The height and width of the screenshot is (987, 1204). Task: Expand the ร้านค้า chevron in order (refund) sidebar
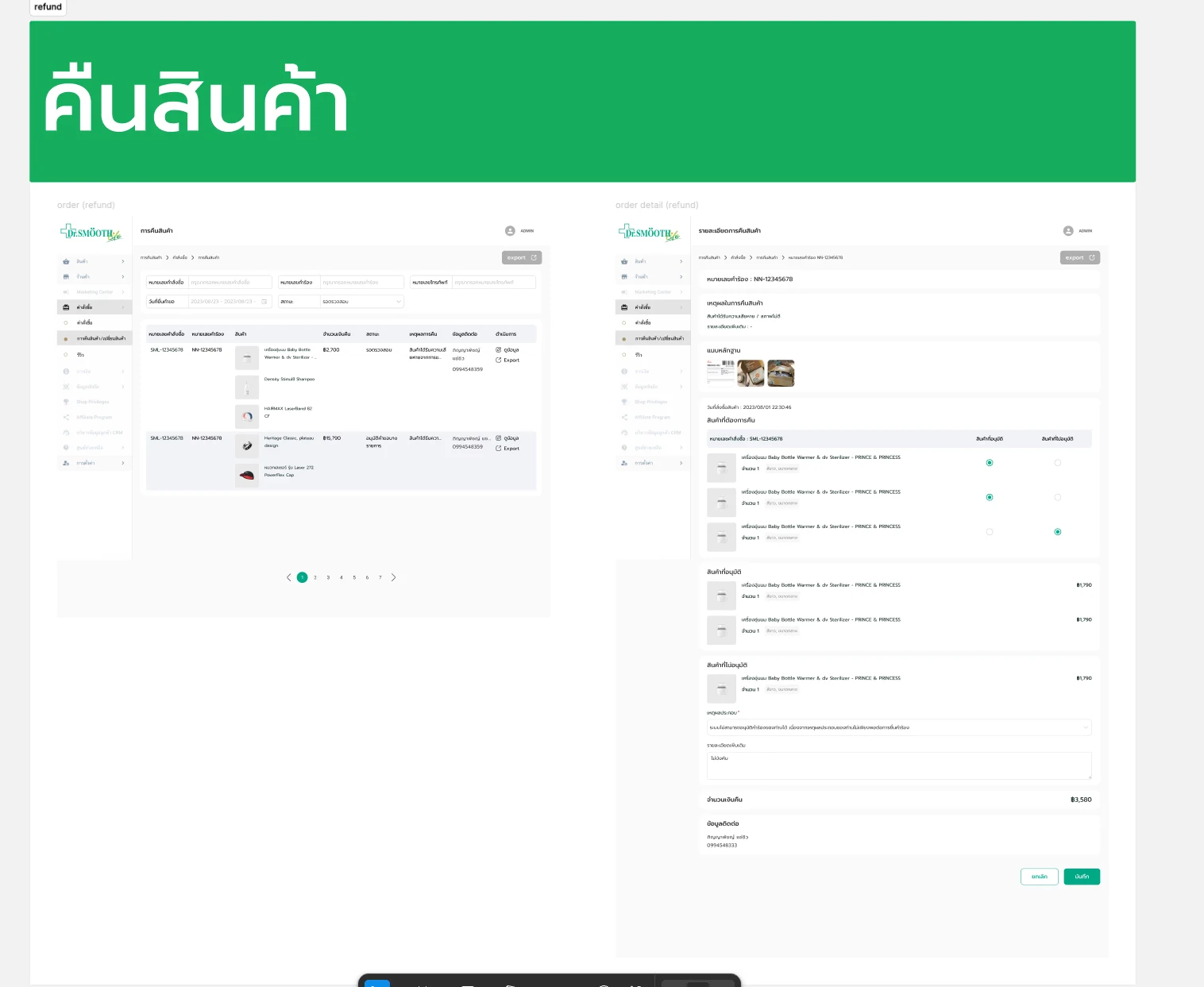(x=123, y=276)
